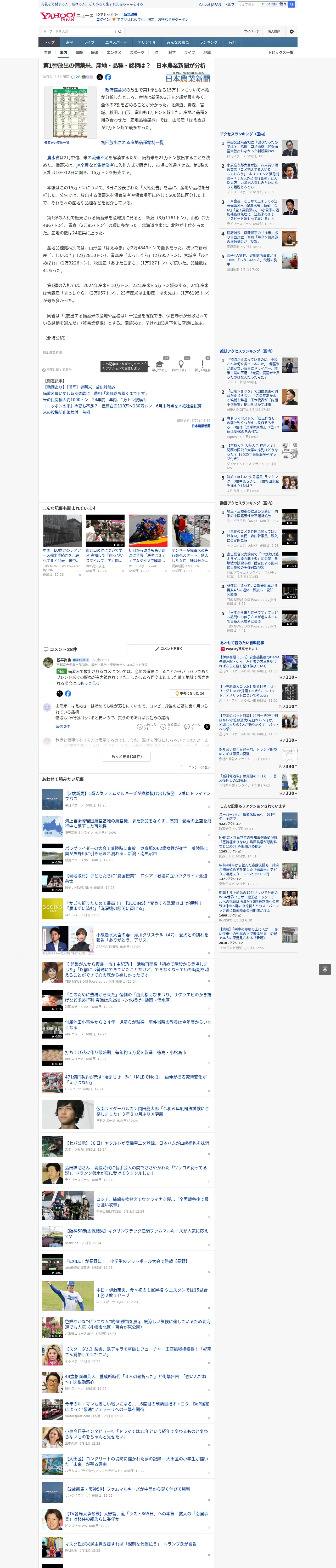
Task: Open マイページ link
Action: (x=251, y=32)
